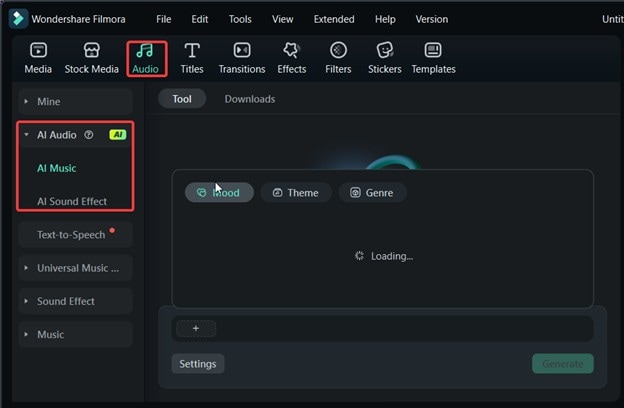Select the Theme category chip

296,193
